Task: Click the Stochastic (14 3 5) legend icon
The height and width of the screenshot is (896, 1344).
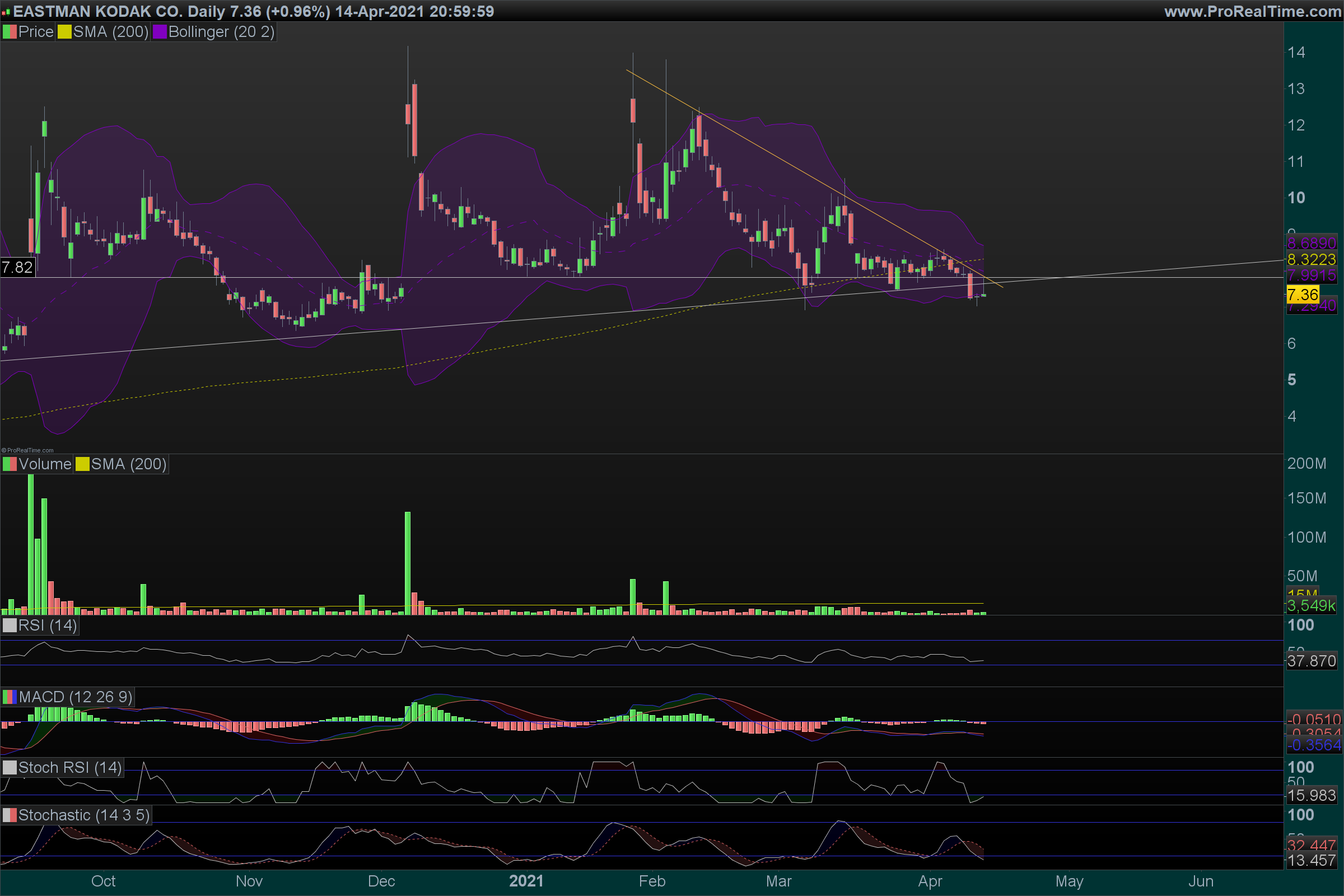Action: click(10, 815)
